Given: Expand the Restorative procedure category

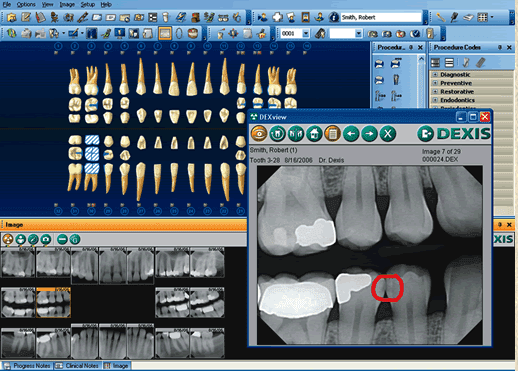Looking at the screenshot, I should tap(435, 91).
